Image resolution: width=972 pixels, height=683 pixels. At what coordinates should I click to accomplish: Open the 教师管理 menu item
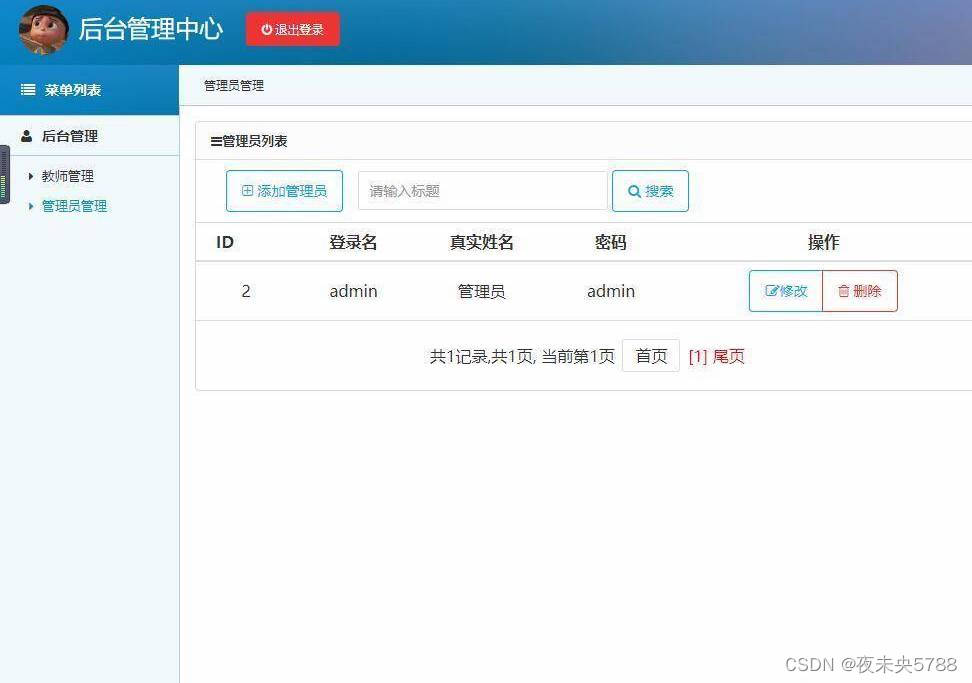pos(68,176)
